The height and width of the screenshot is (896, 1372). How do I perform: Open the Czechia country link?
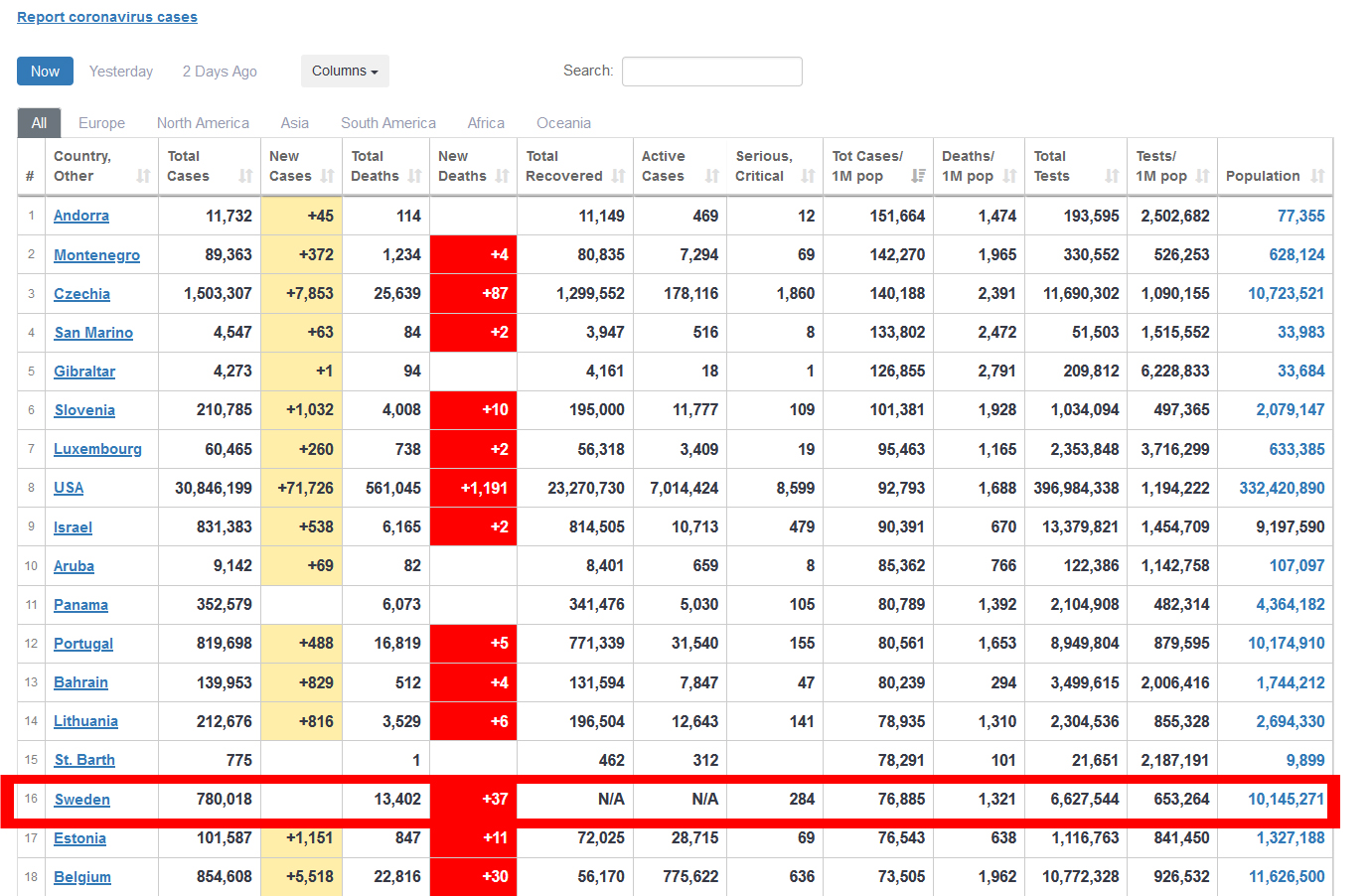pyautogui.click(x=81, y=294)
